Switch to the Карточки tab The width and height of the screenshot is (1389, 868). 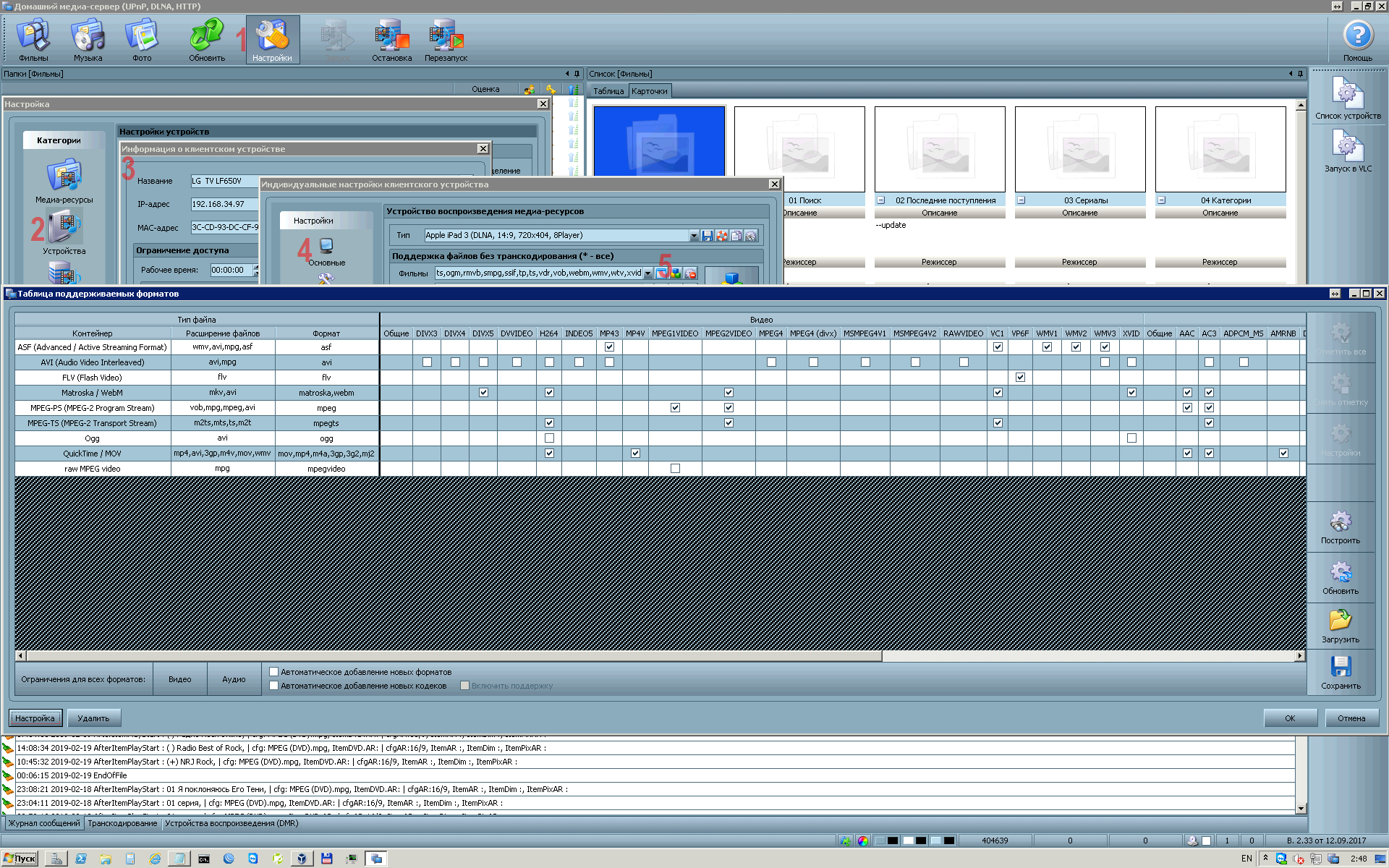[649, 91]
